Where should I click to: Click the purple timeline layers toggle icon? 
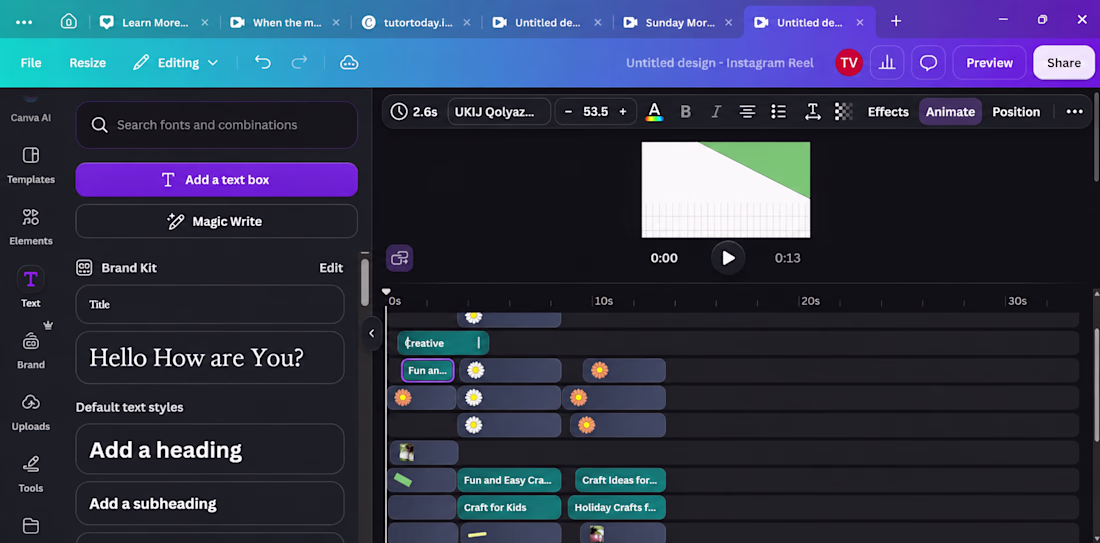pyautogui.click(x=400, y=257)
